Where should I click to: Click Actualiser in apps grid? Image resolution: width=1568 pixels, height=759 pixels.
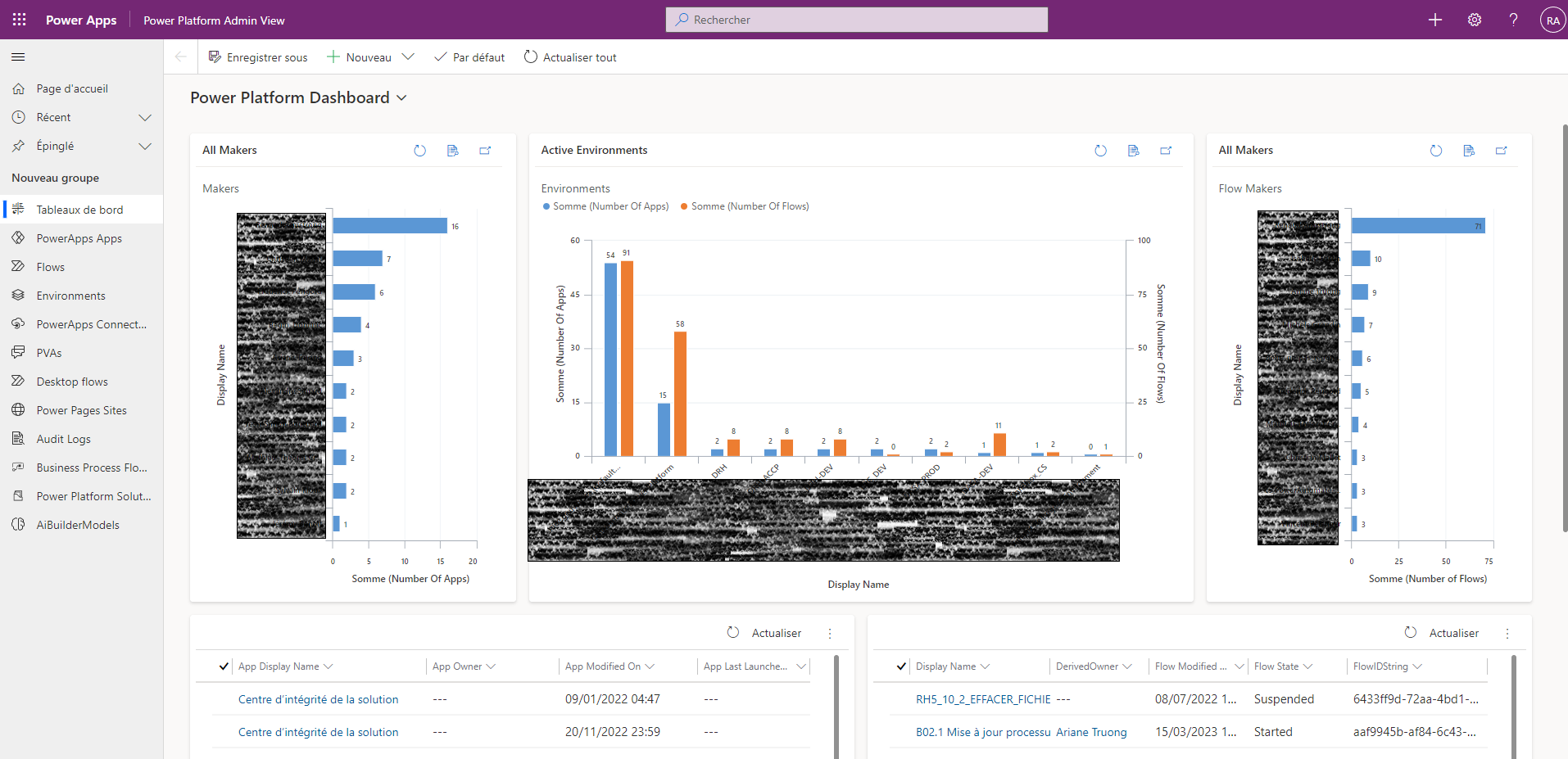(764, 633)
